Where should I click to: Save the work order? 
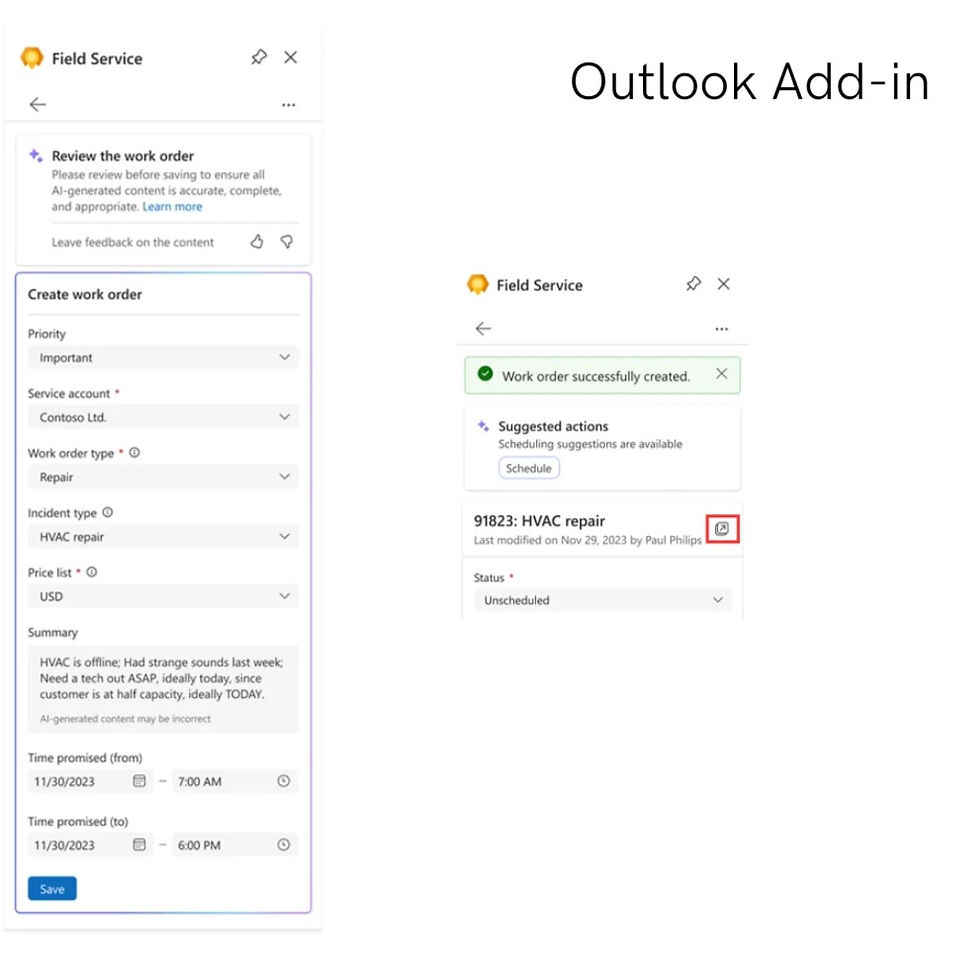(x=52, y=889)
